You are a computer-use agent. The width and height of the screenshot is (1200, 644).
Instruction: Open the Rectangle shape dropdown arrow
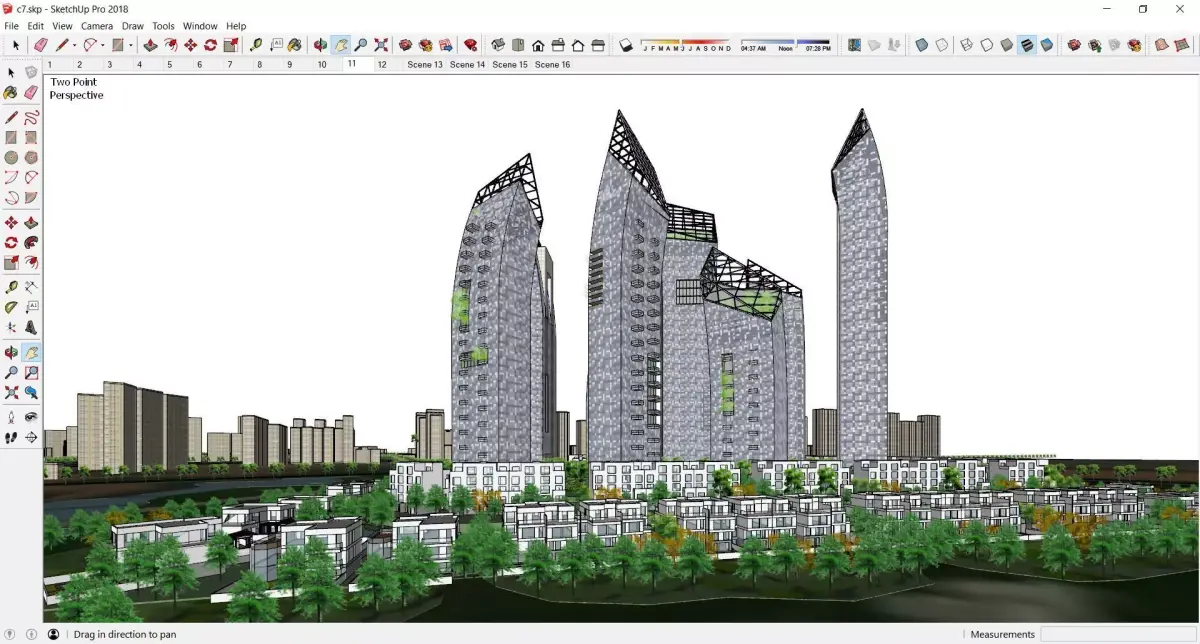pos(130,45)
